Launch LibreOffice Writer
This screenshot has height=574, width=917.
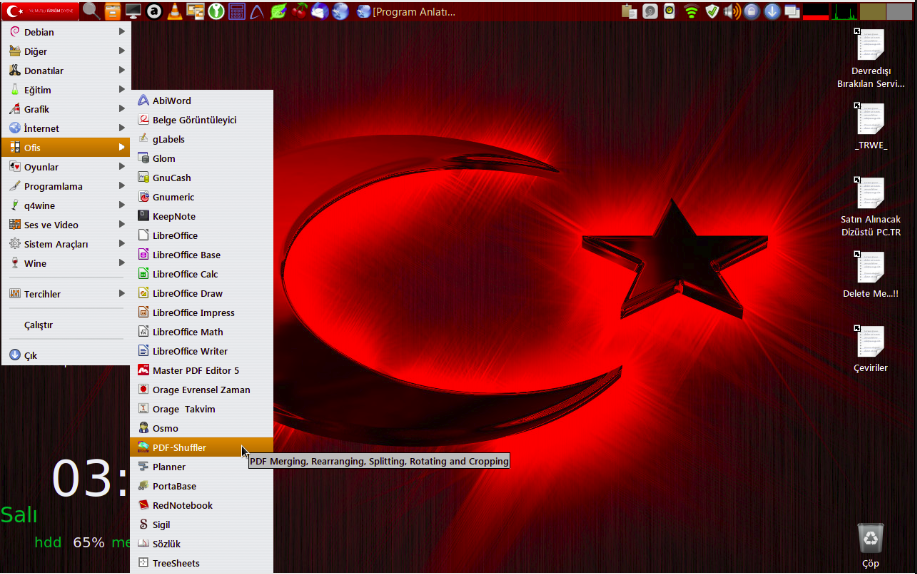[x=202, y=351]
